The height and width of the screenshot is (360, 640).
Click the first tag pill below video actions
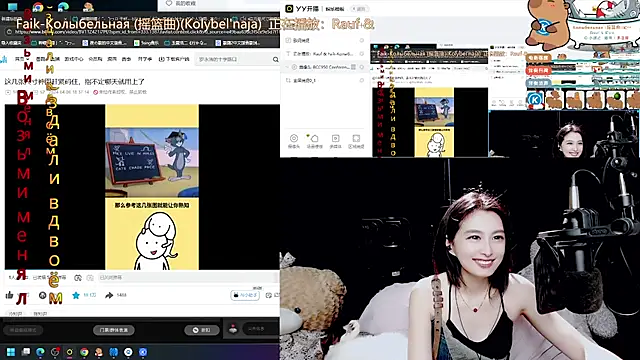pyautogui.click(x=16, y=313)
